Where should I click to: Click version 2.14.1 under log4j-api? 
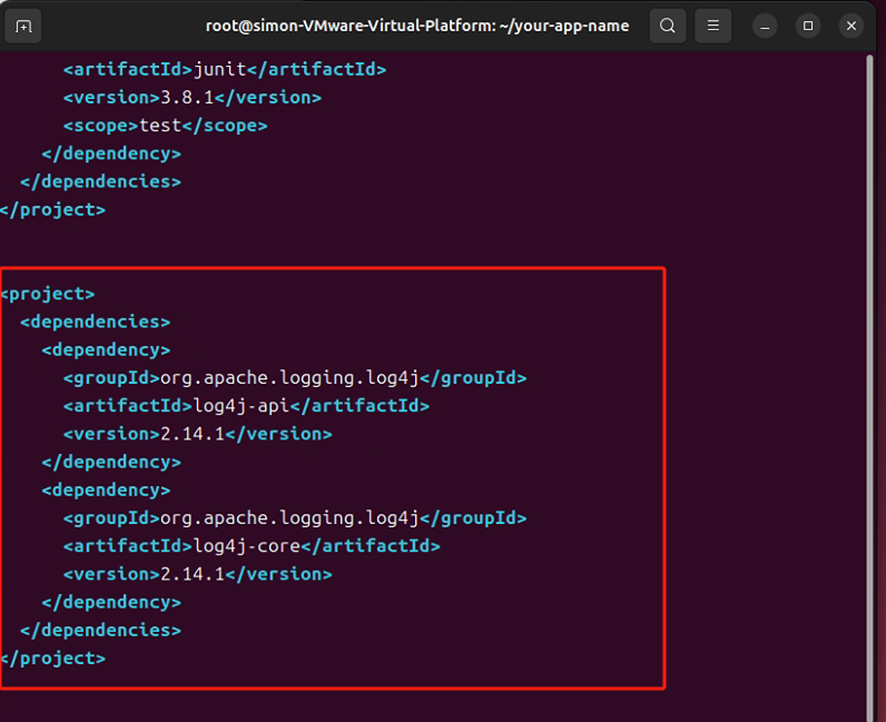198,434
